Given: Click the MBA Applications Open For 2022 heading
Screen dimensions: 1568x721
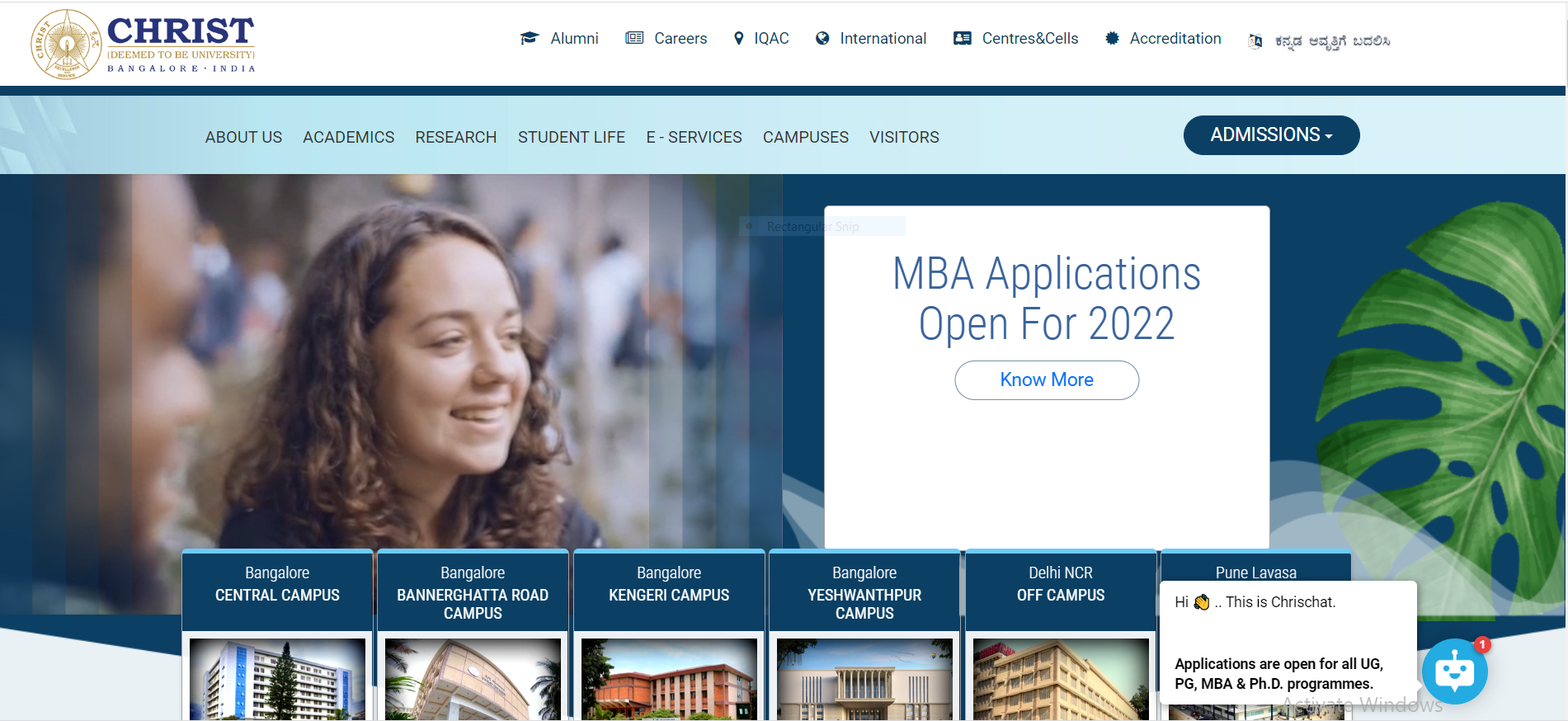Looking at the screenshot, I should [x=1047, y=298].
